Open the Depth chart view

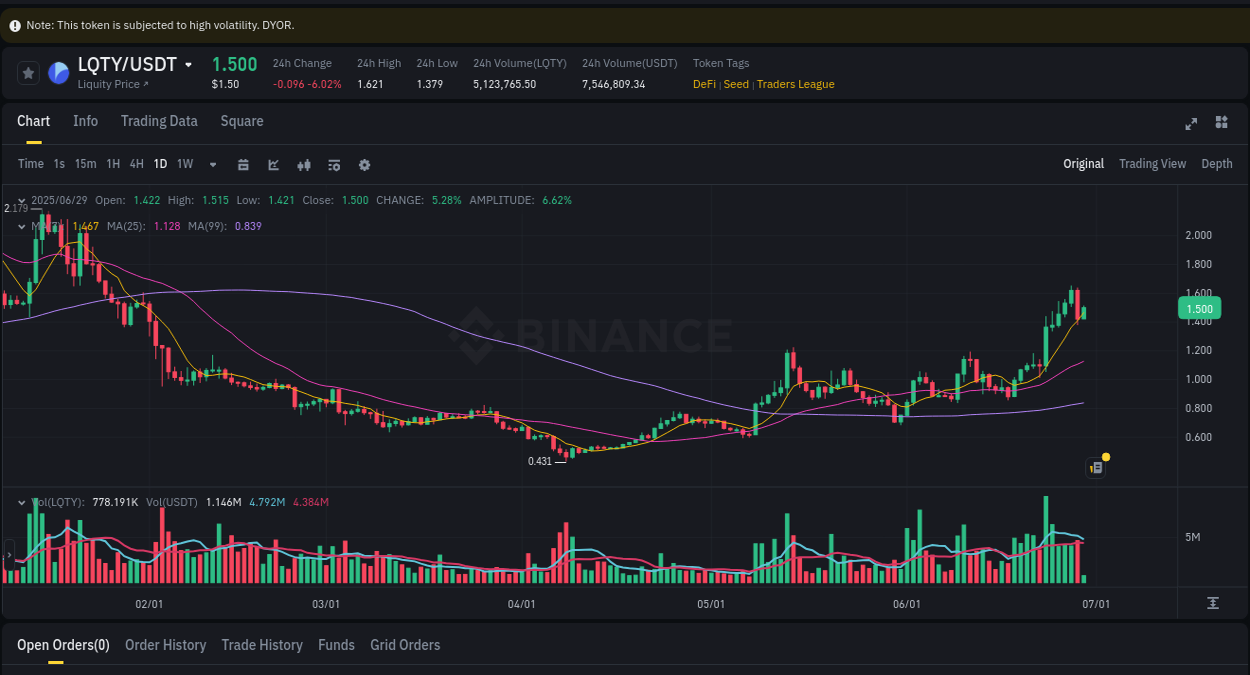click(x=1216, y=163)
